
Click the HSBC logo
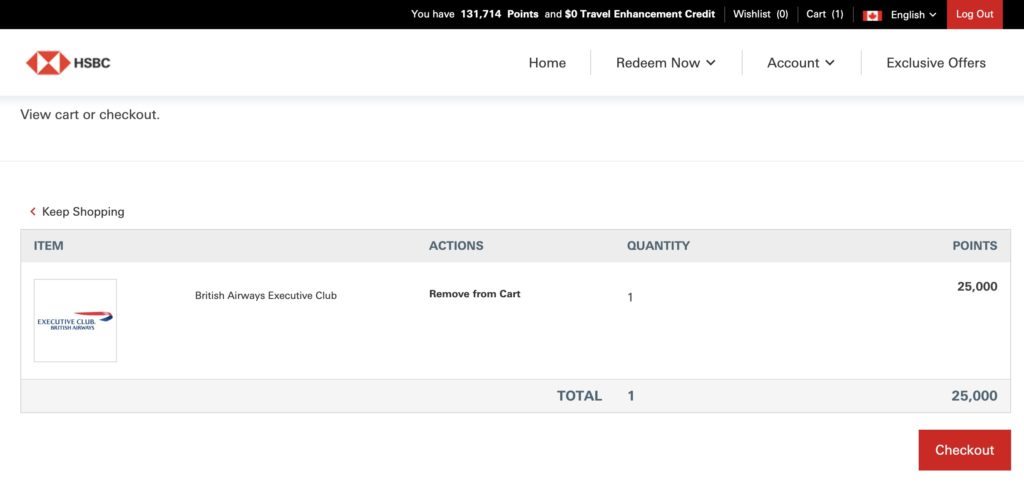click(x=68, y=63)
